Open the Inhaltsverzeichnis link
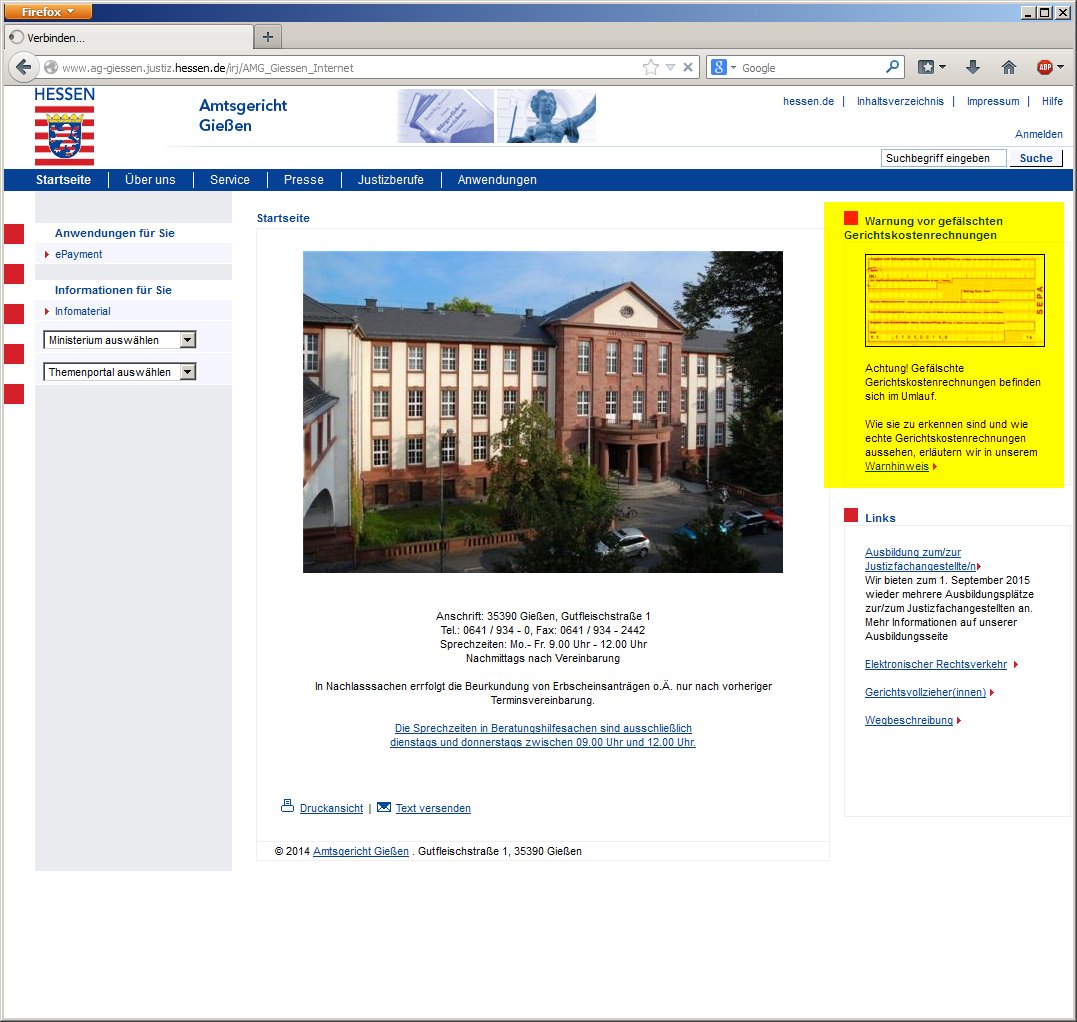1077x1022 pixels. 900,101
